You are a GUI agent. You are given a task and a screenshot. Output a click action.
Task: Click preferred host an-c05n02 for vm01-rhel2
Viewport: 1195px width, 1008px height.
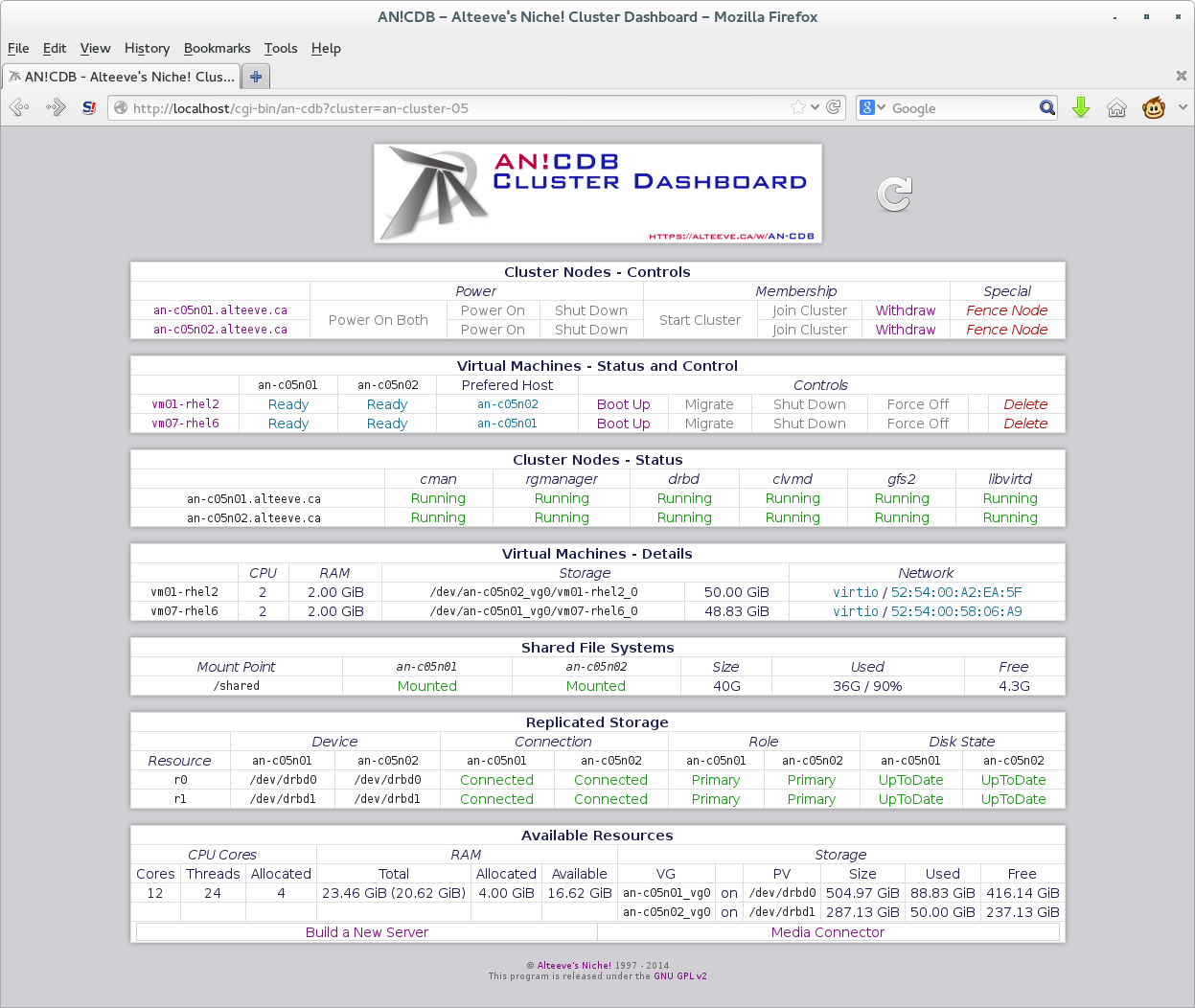click(508, 404)
